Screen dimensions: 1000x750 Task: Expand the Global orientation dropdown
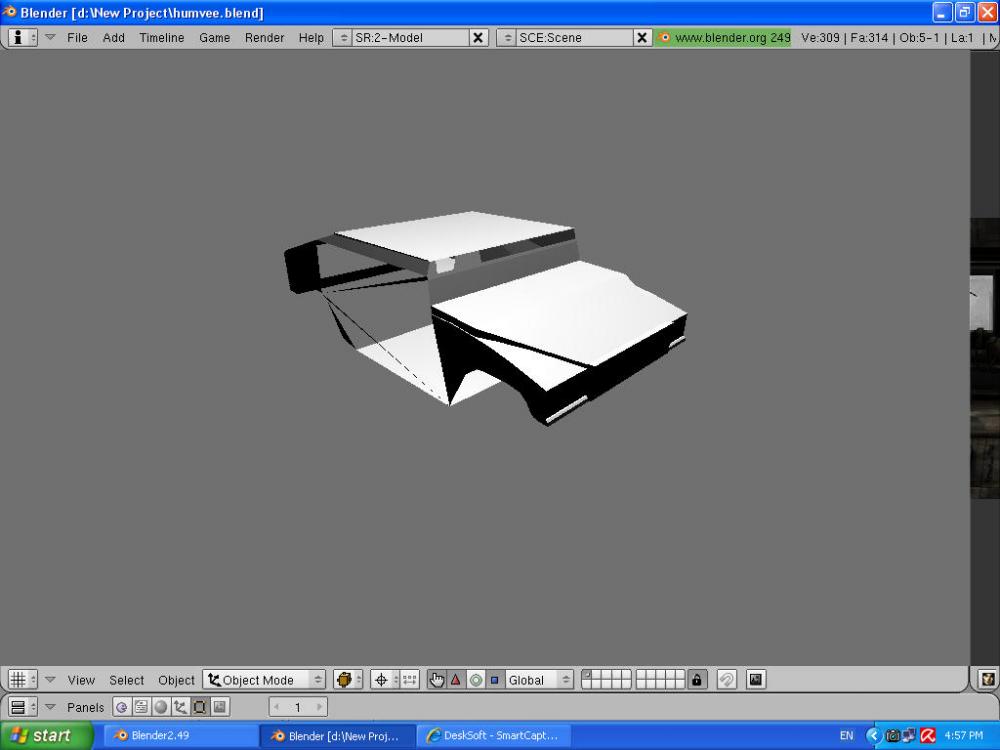[540, 680]
